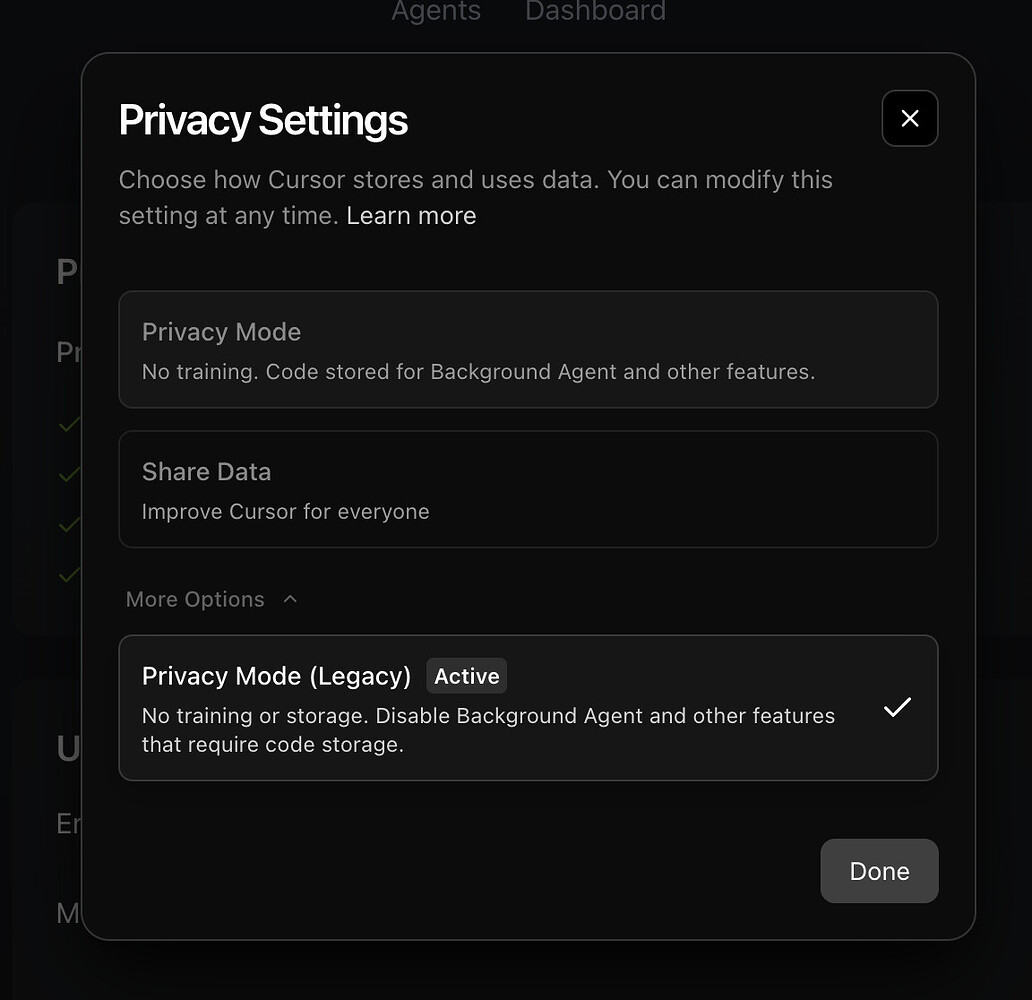Screen dimensions: 1032x1000
Task: Click the upward chevron beside More Options
Action: [x=290, y=598]
